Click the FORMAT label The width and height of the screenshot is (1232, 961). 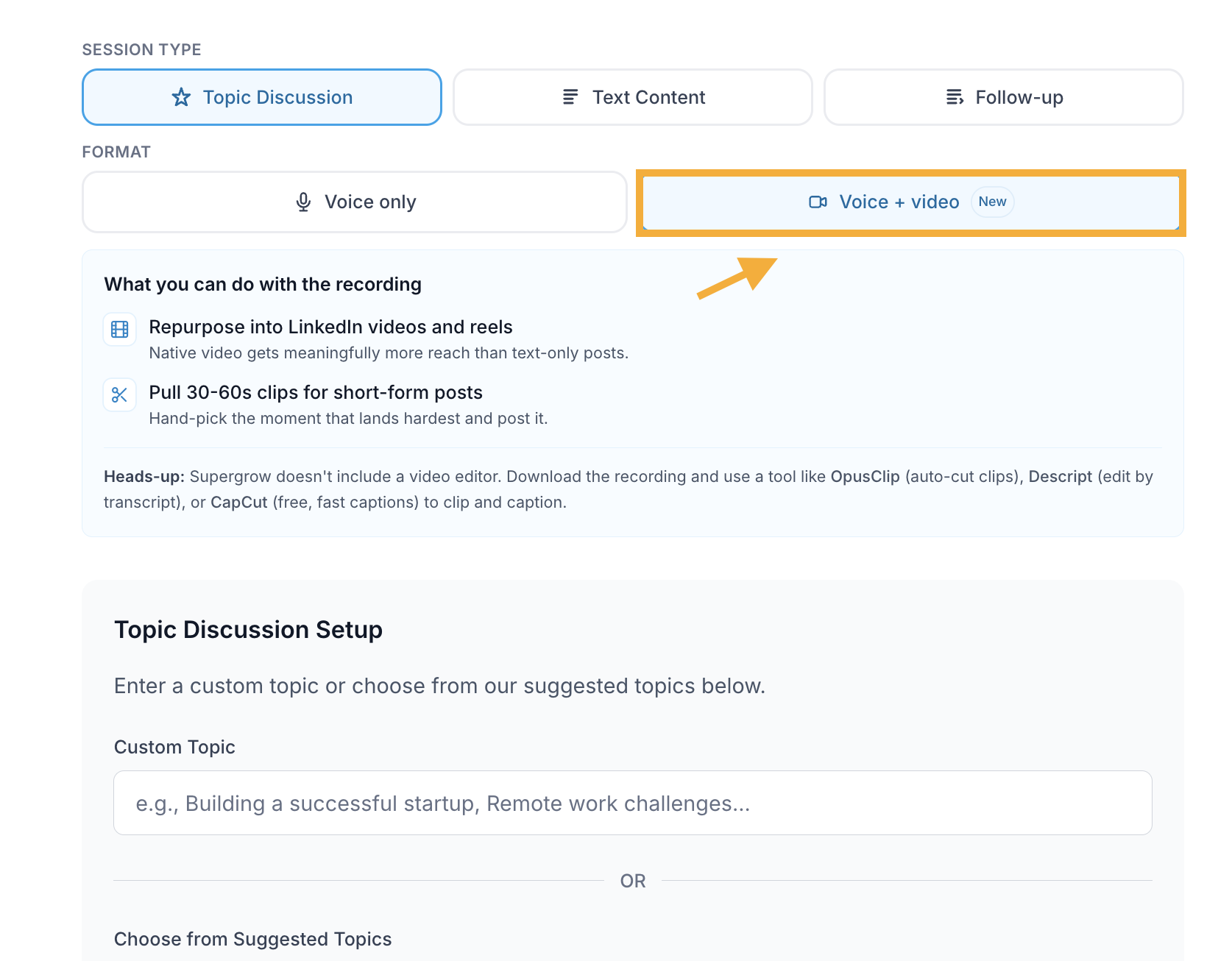point(116,152)
